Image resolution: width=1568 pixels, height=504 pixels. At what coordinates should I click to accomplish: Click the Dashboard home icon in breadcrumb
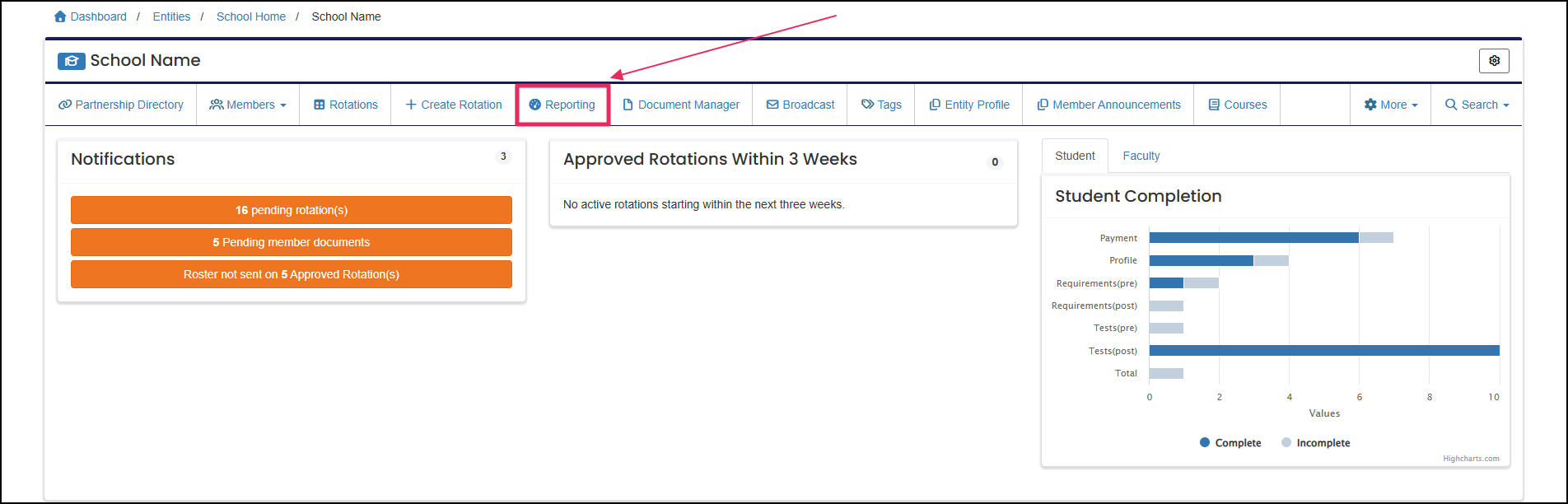pos(60,16)
